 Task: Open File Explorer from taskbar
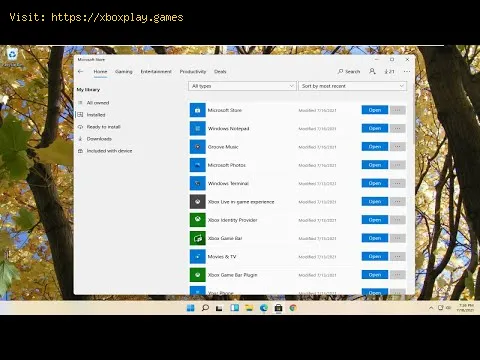(249, 308)
